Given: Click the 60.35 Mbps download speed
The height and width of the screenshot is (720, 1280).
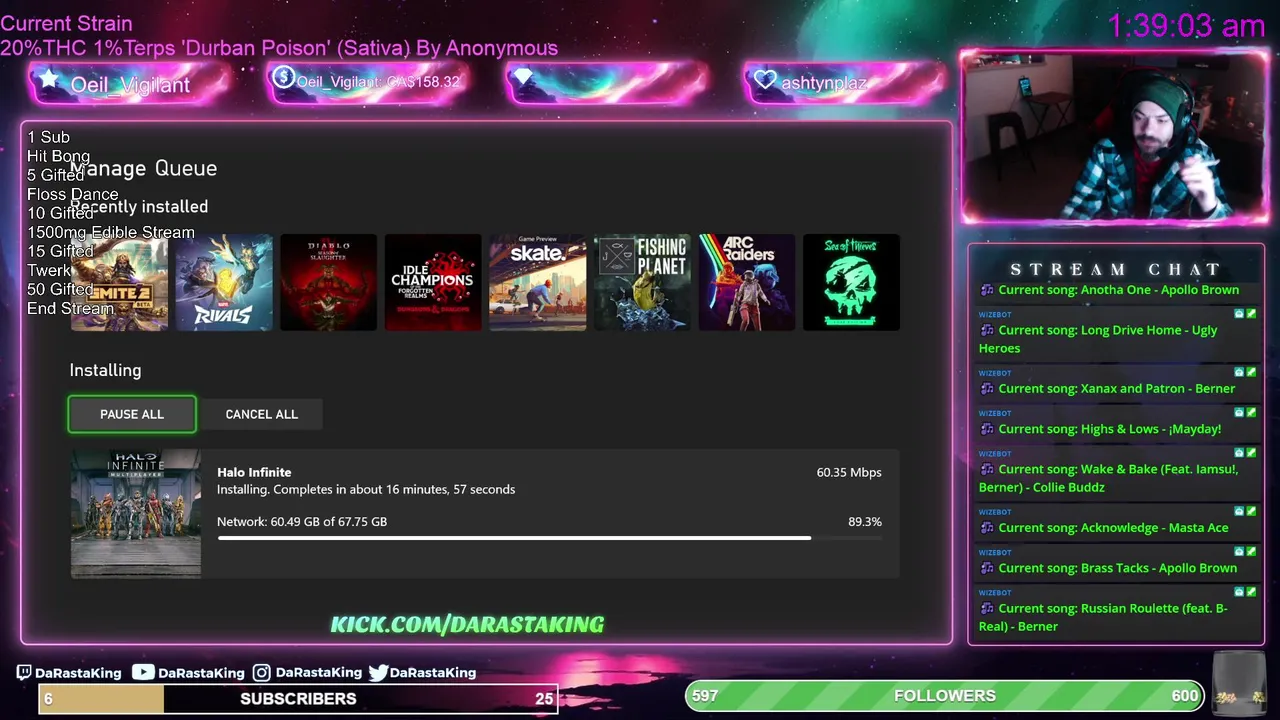Looking at the screenshot, I should pyautogui.click(x=849, y=472).
